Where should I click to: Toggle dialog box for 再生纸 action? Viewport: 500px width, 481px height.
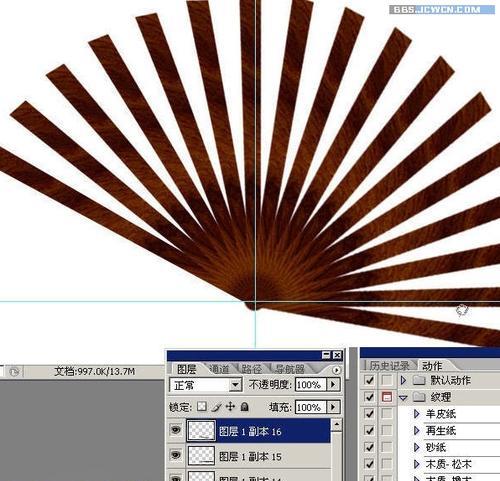[x=387, y=430]
